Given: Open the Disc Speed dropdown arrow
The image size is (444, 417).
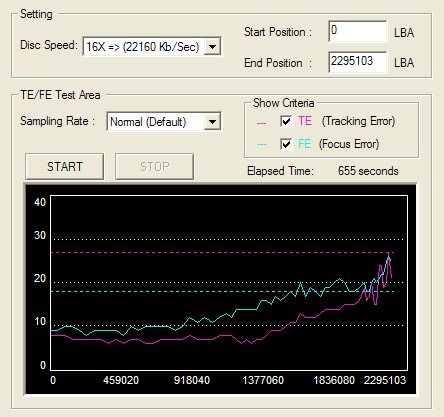Looking at the screenshot, I should click(212, 46).
